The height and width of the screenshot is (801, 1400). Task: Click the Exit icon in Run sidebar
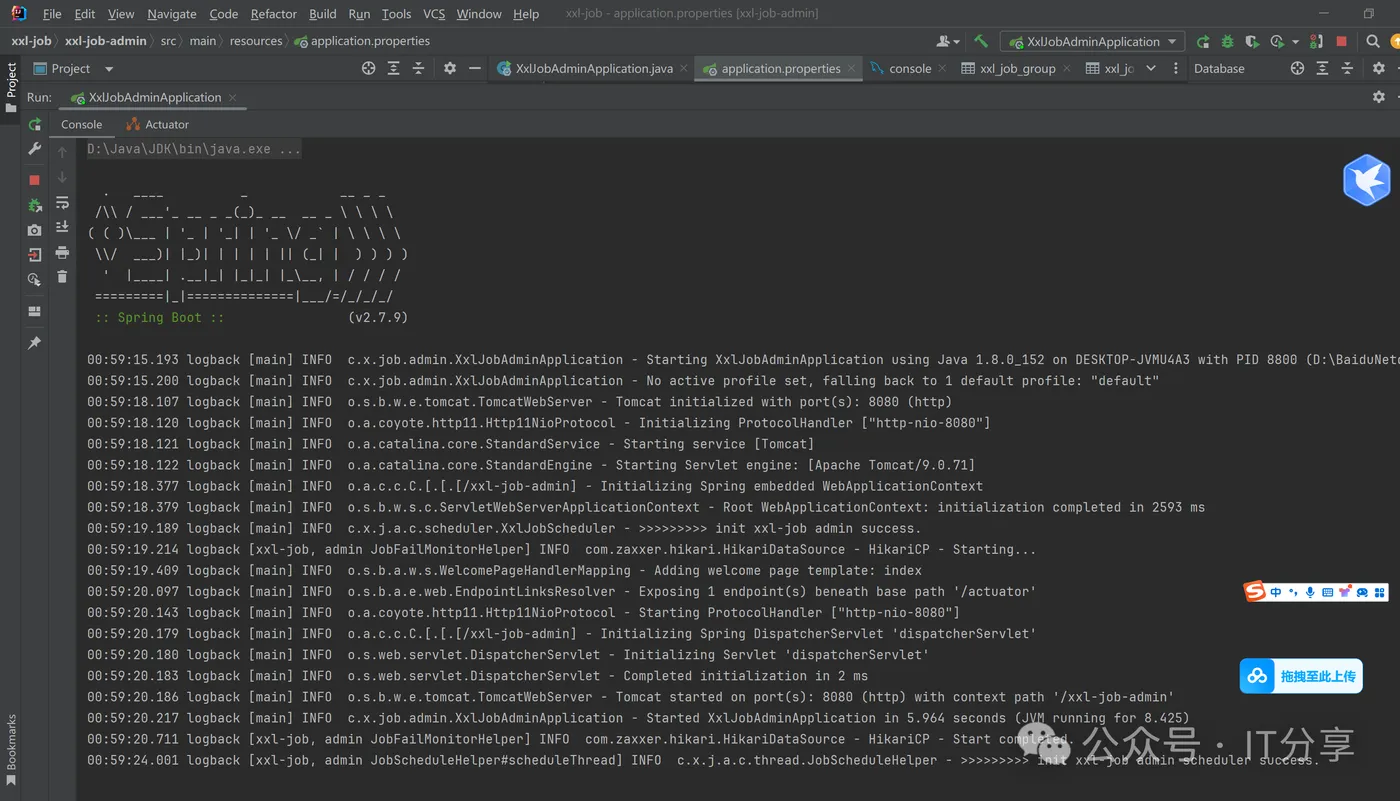35,255
